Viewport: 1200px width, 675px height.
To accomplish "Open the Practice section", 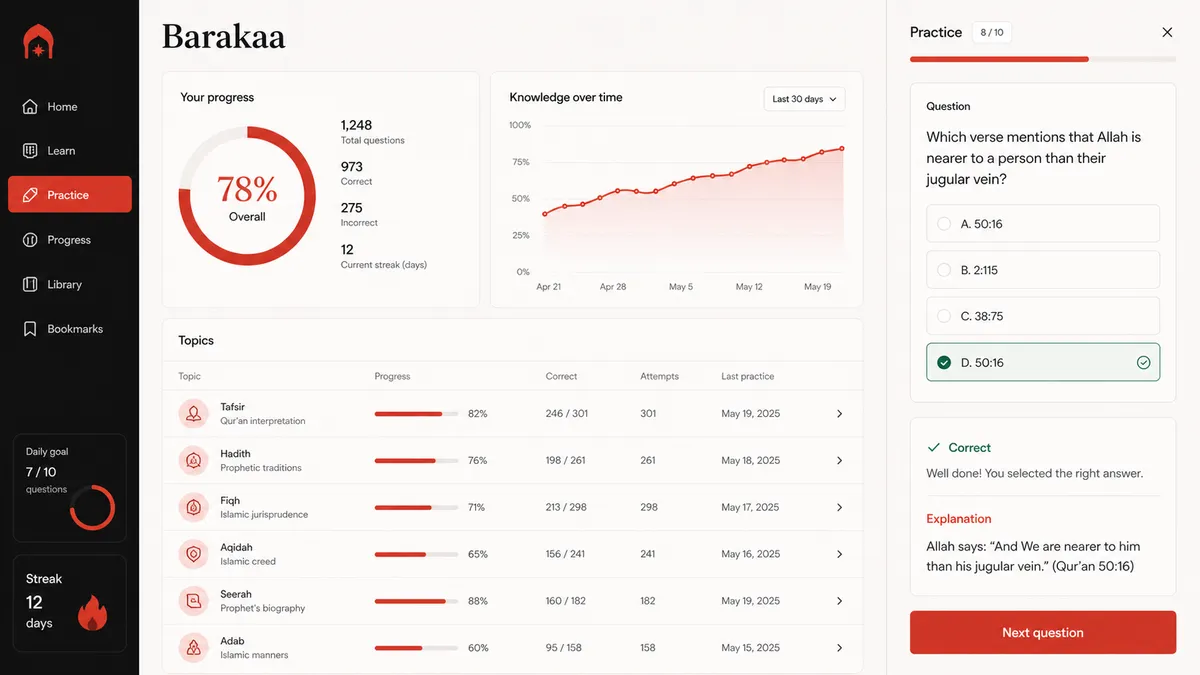I will (x=70, y=195).
